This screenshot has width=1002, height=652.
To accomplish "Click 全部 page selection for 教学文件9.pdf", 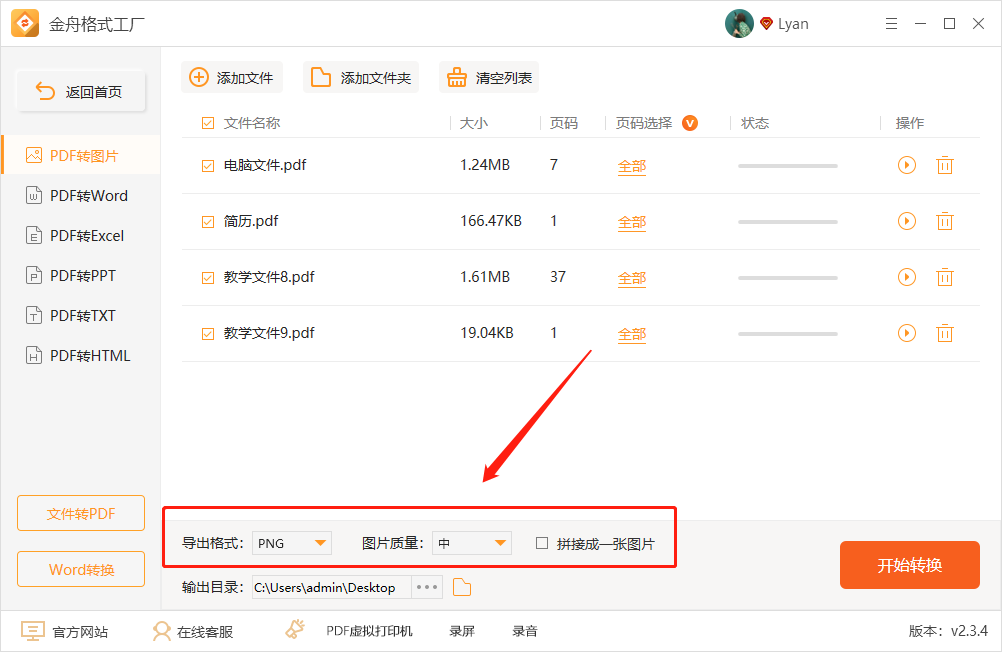I will 632,334.
